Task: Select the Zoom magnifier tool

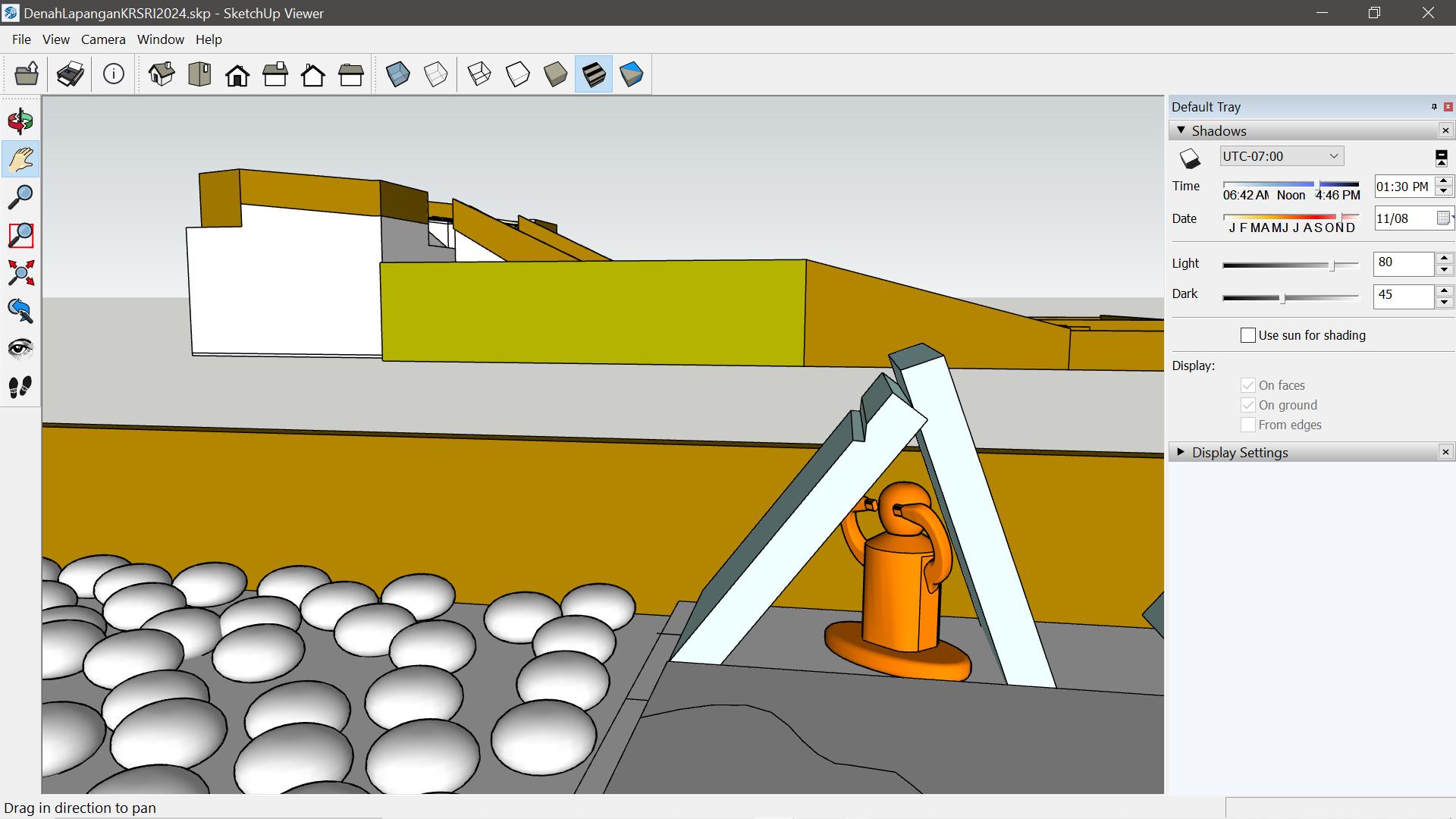Action: pyautogui.click(x=20, y=197)
